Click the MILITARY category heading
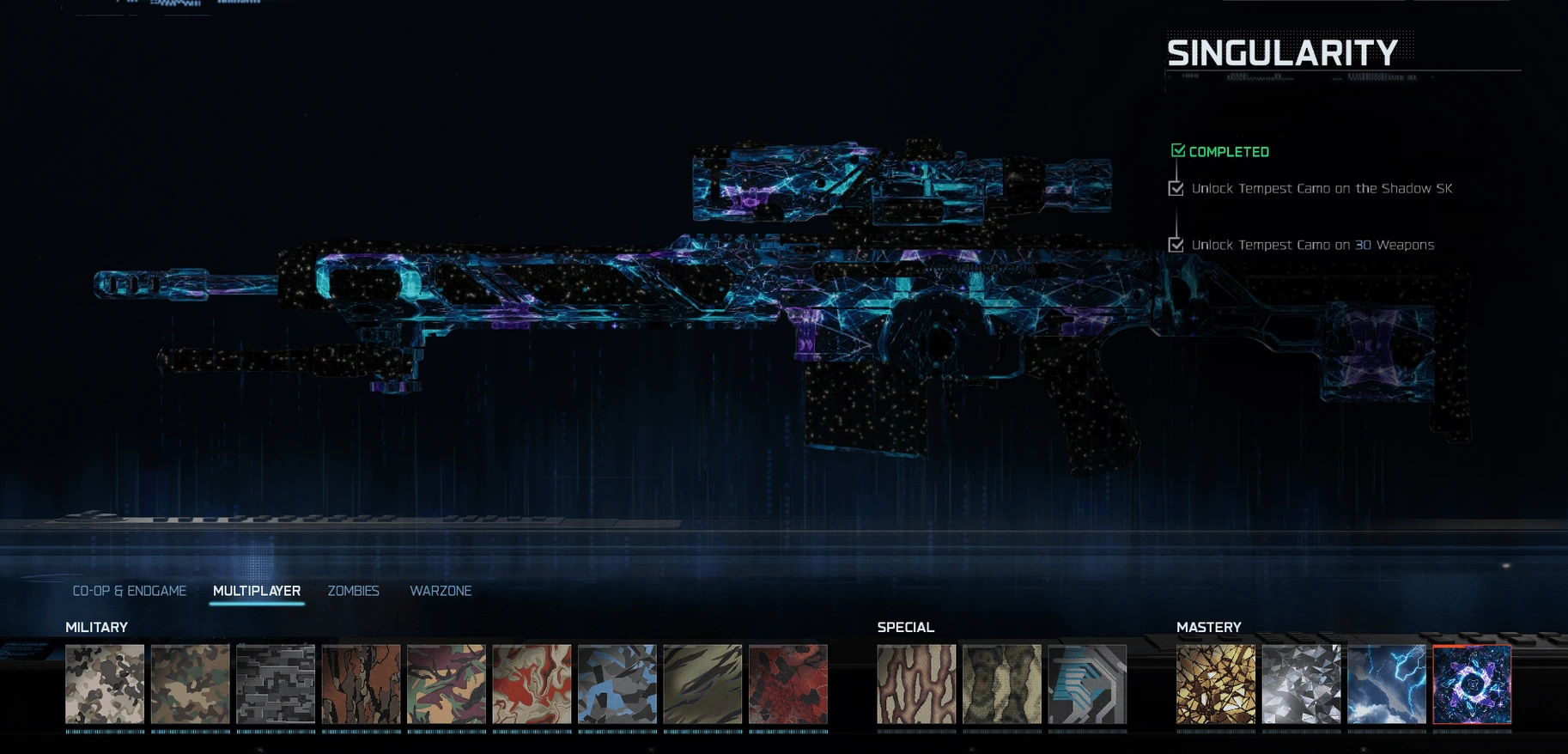This screenshot has width=1568, height=754. [97, 628]
